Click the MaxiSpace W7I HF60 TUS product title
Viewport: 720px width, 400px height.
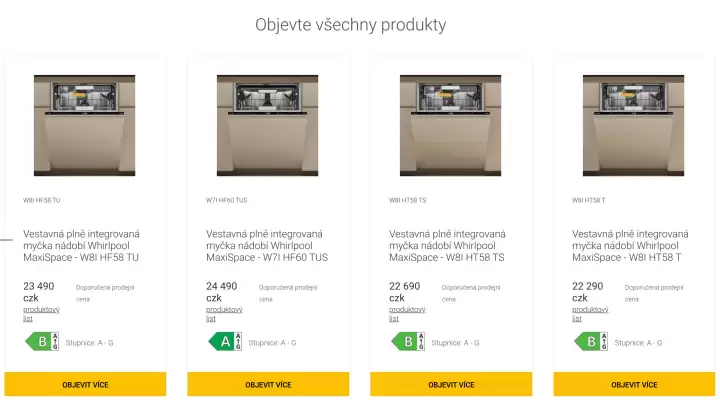pos(265,246)
